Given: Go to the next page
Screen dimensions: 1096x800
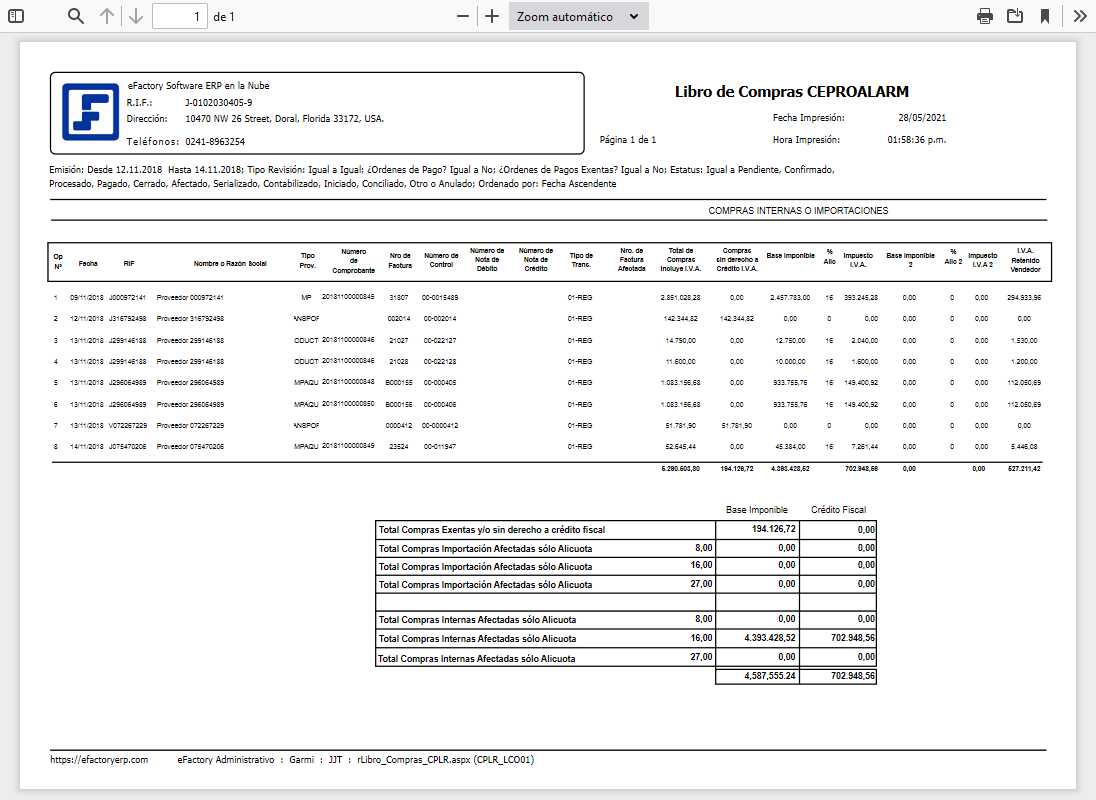Looking at the screenshot, I should (x=137, y=16).
